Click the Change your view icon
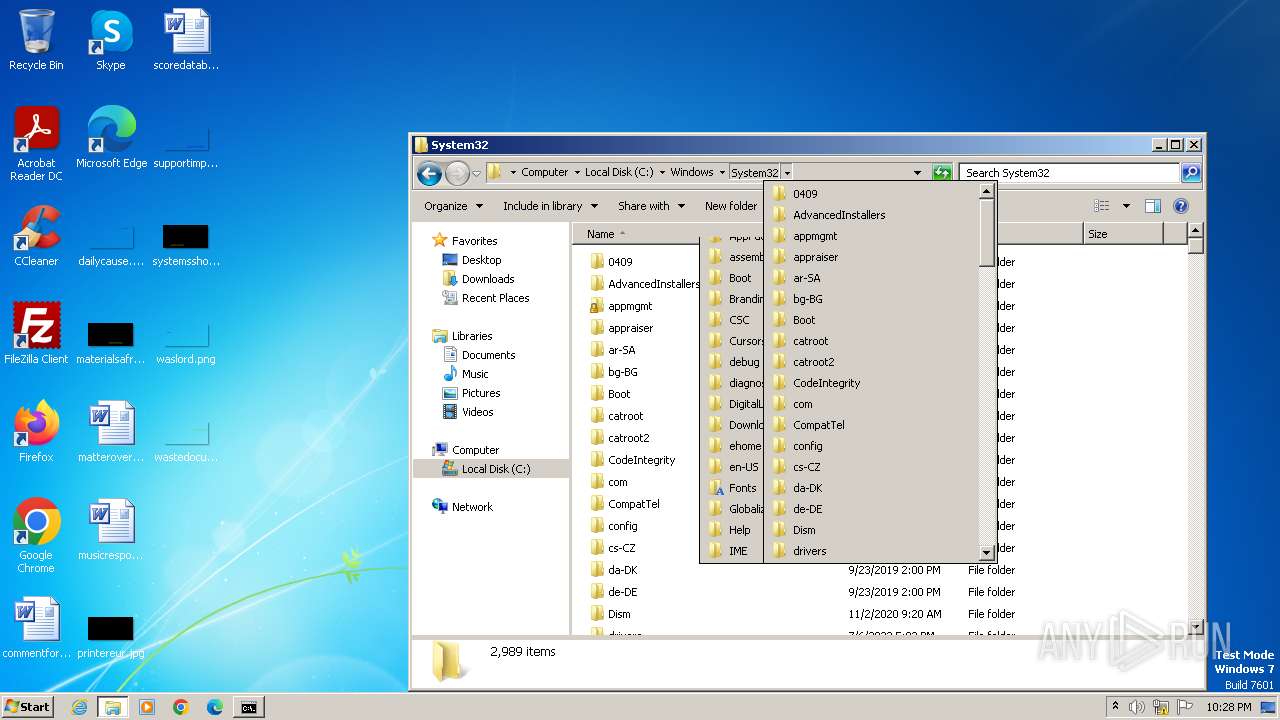This screenshot has width=1280, height=720. click(1102, 206)
